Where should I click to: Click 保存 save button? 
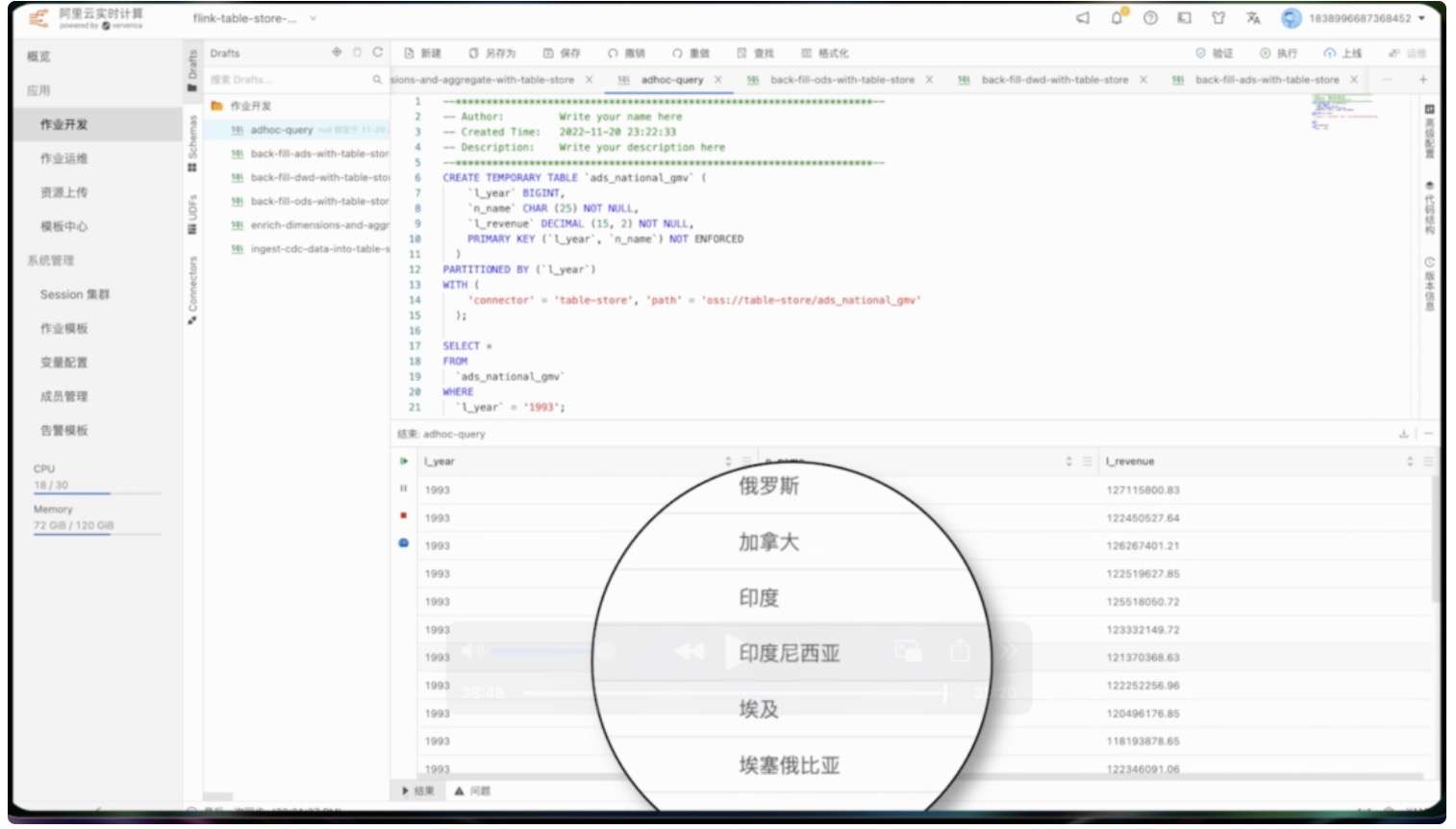coord(562,53)
